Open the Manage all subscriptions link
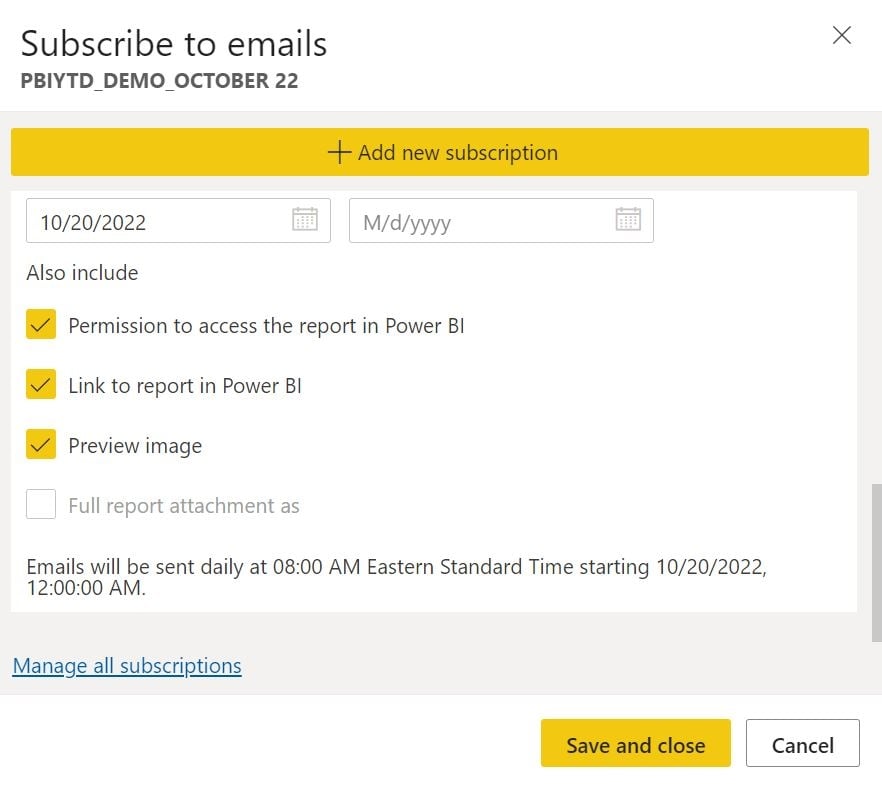 127,666
